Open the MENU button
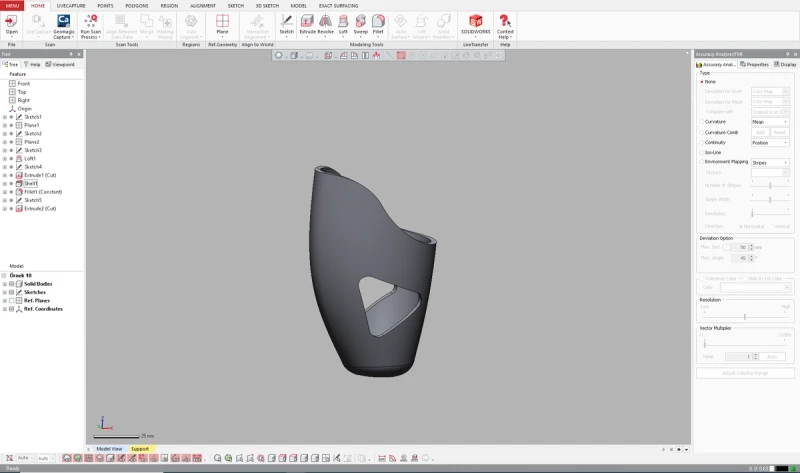This screenshot has width=800, height=473. [12, 6]
